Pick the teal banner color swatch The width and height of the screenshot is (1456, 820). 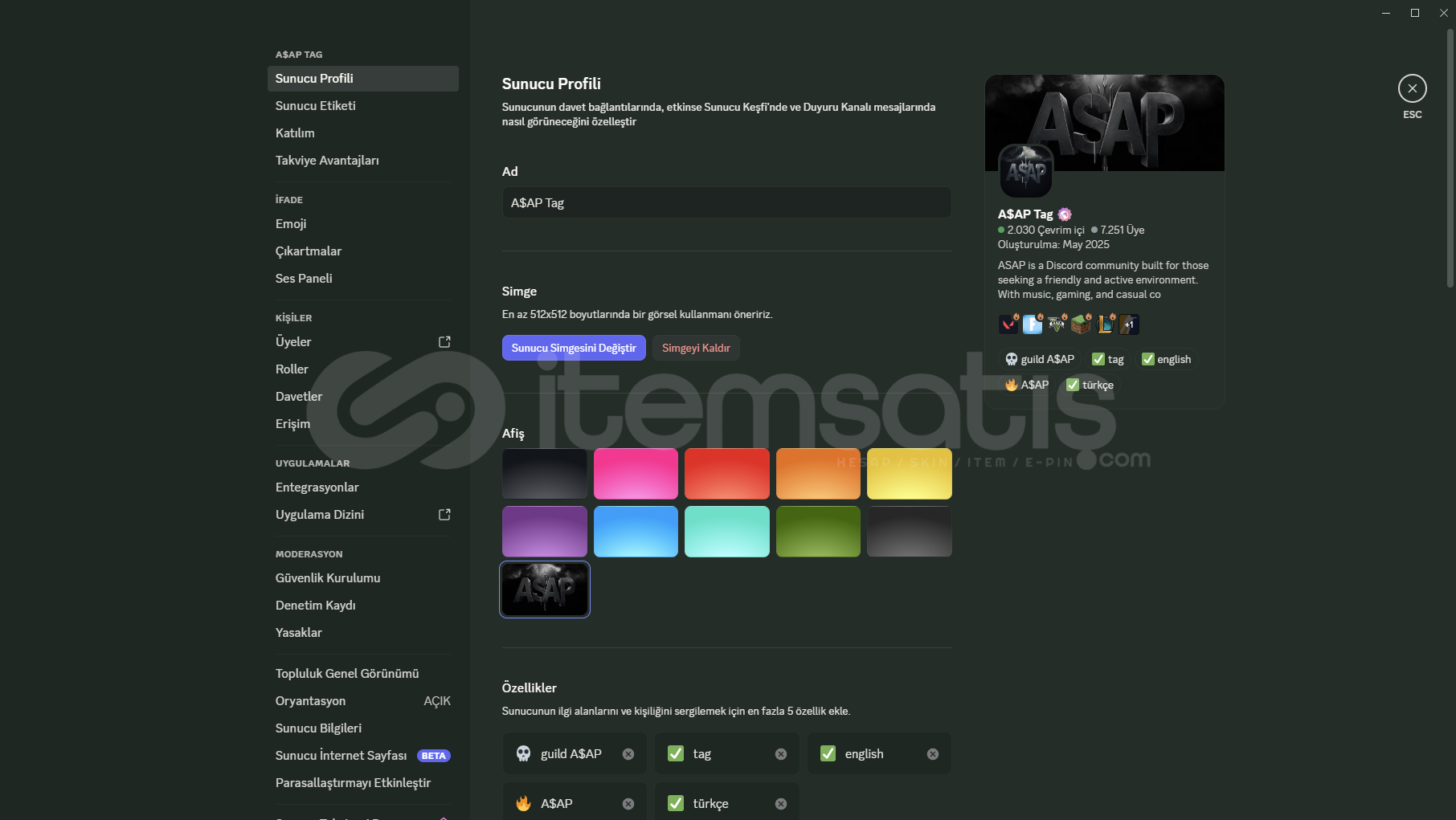pos(726,532)
